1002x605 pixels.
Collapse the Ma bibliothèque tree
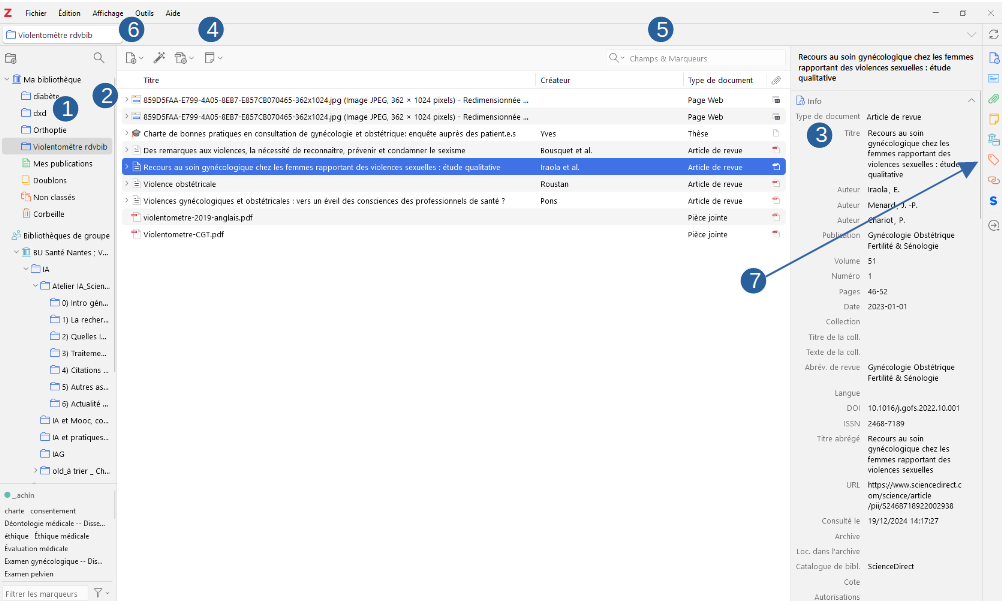7,79
